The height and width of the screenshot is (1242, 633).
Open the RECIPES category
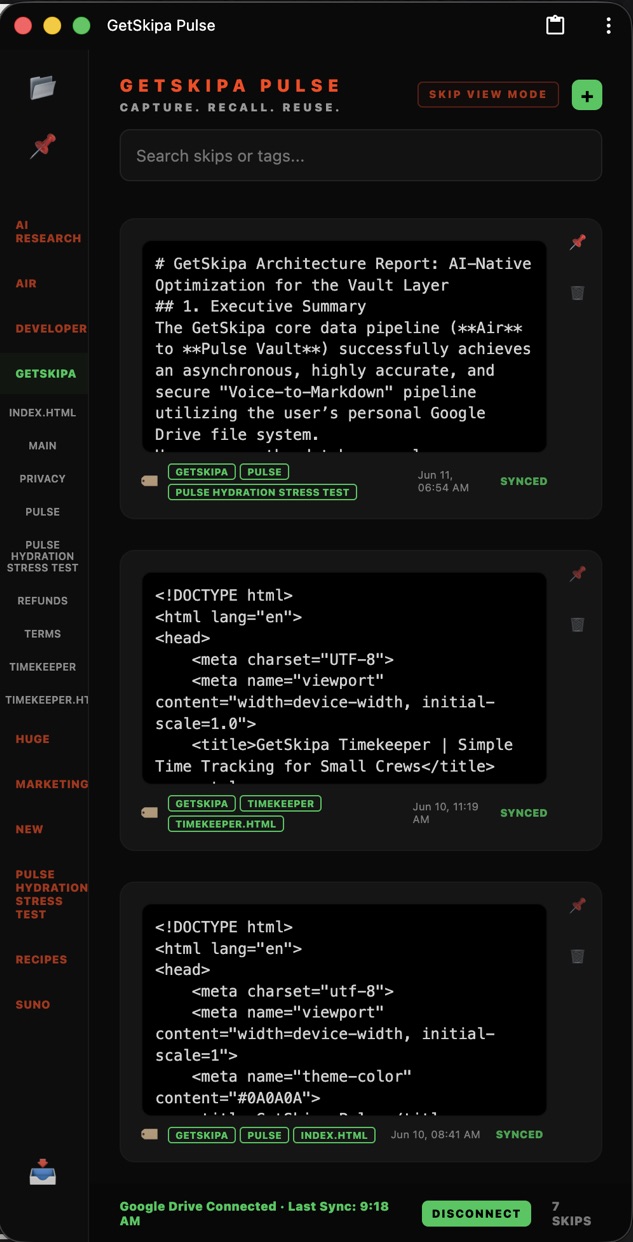41,960
